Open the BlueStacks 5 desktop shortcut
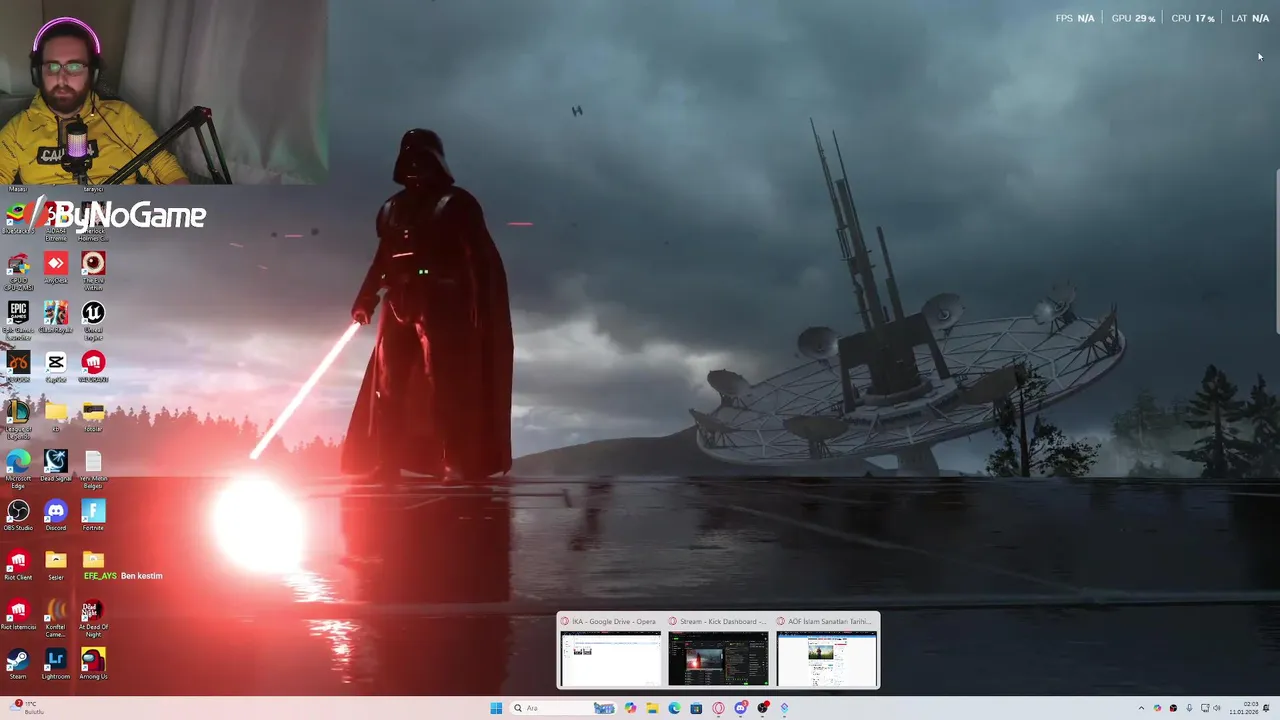This screenshot has width=1280, height=720. point(17,218)
